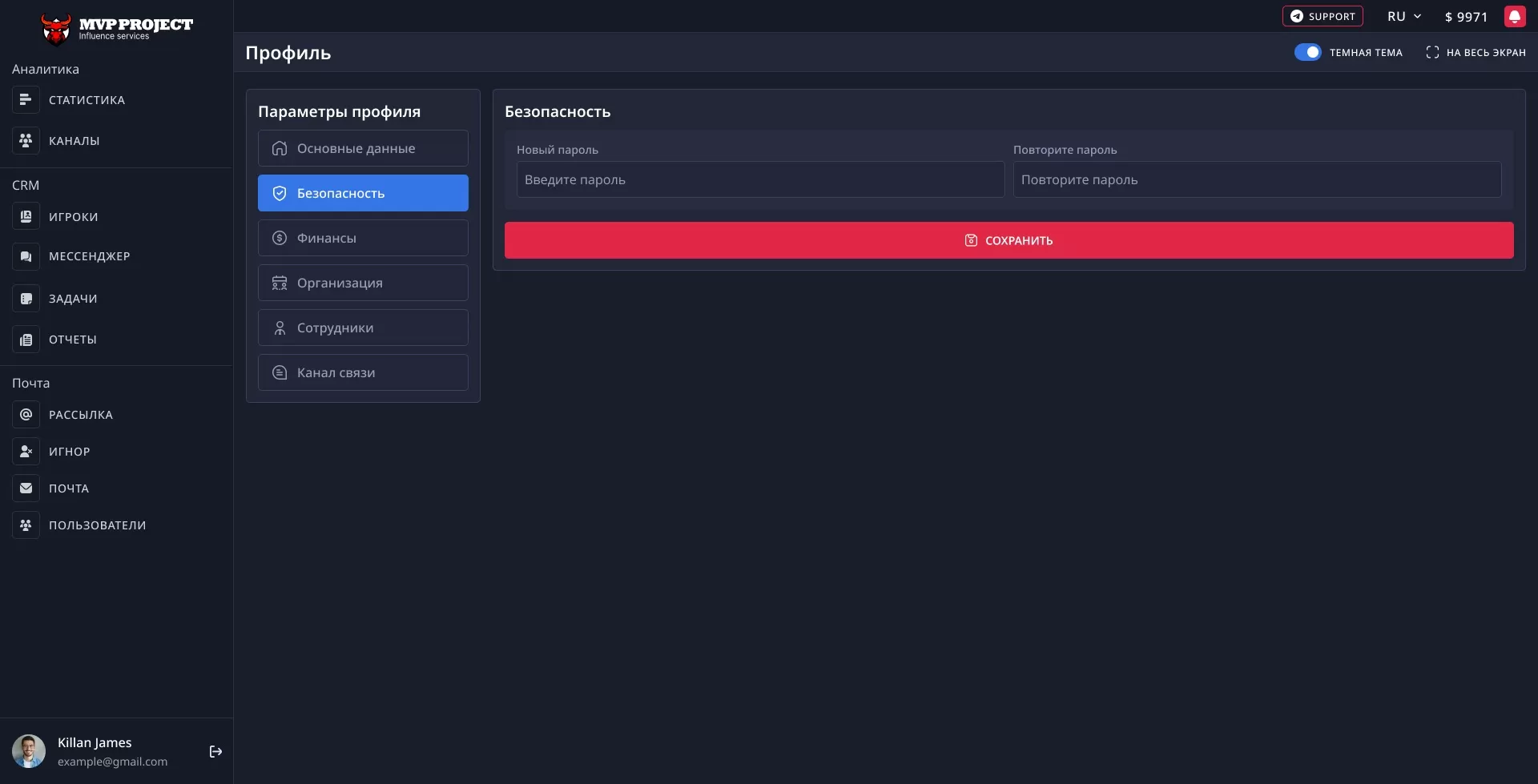Open the Support link
The image size is (1538, 784).
[x=1322, y=16]
